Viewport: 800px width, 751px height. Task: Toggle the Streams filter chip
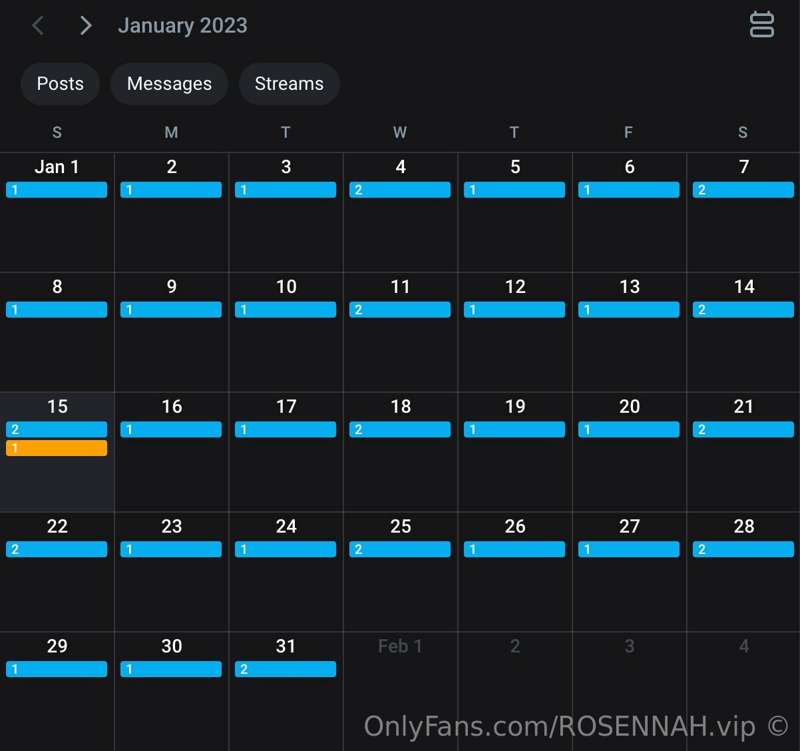click(289, 84)
